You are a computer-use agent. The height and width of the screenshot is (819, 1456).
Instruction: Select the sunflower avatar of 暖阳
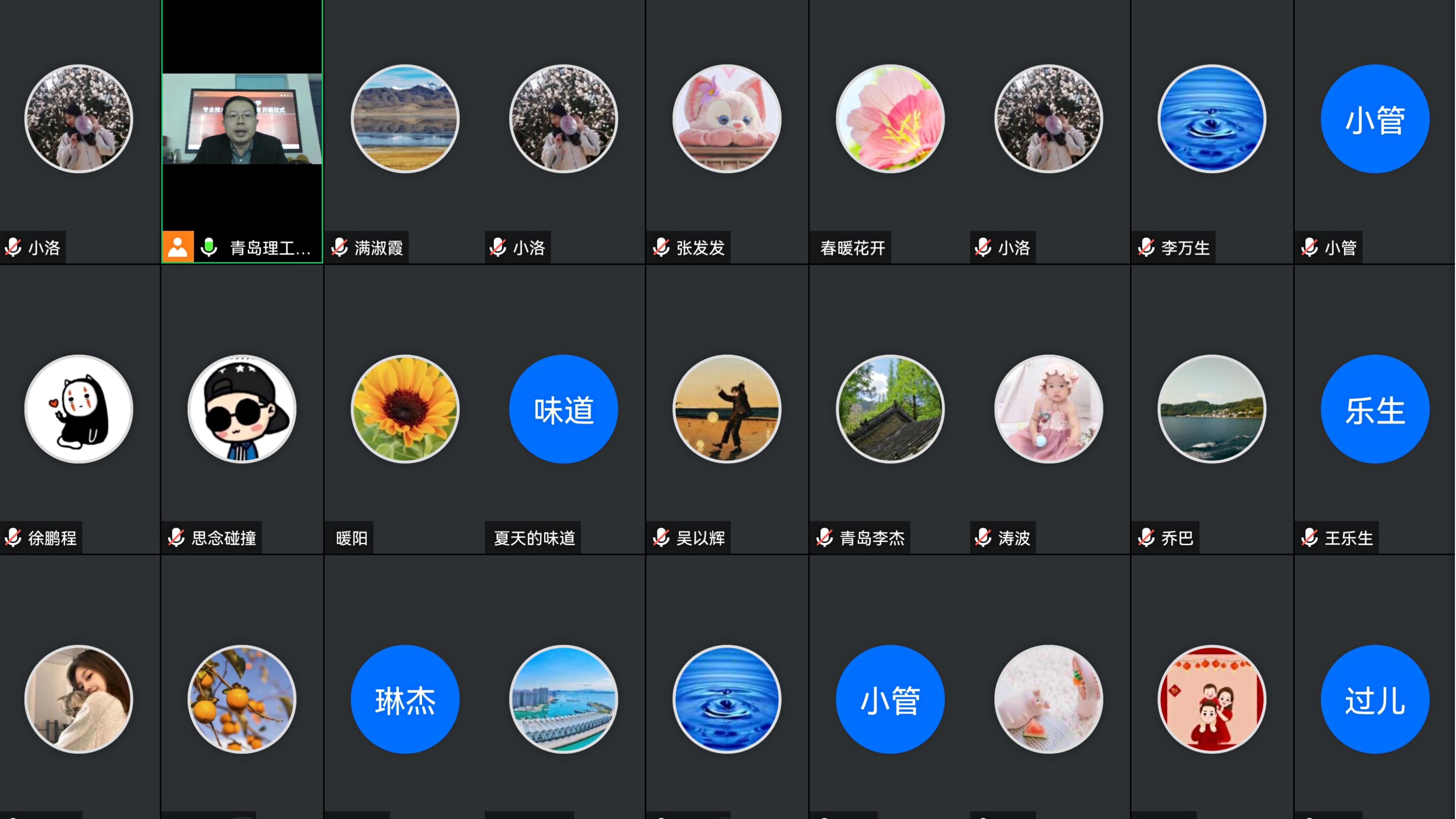[405, 409]
